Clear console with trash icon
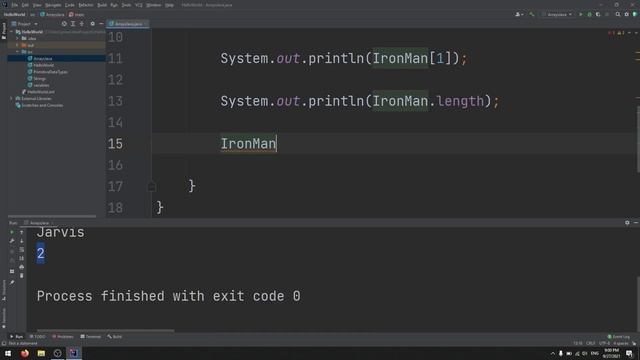640x360 pixels. 22,276
